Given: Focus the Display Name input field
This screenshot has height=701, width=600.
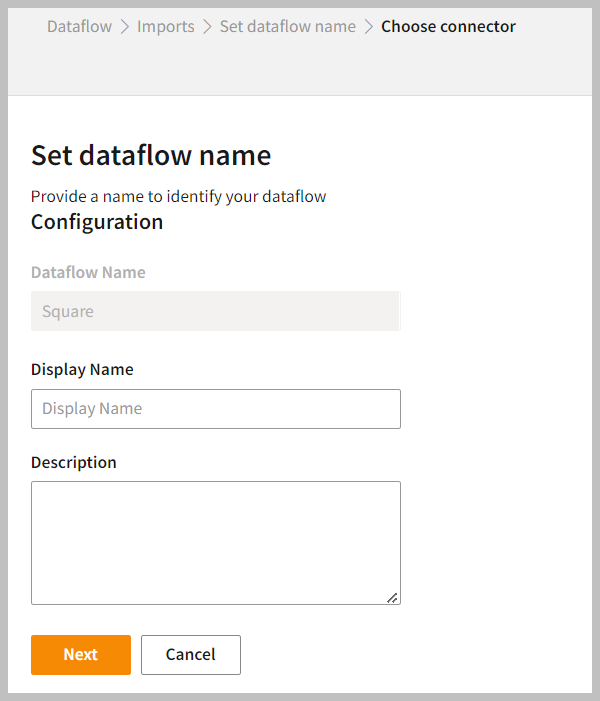Looking at the screenshot, I should tap(215, 409).
